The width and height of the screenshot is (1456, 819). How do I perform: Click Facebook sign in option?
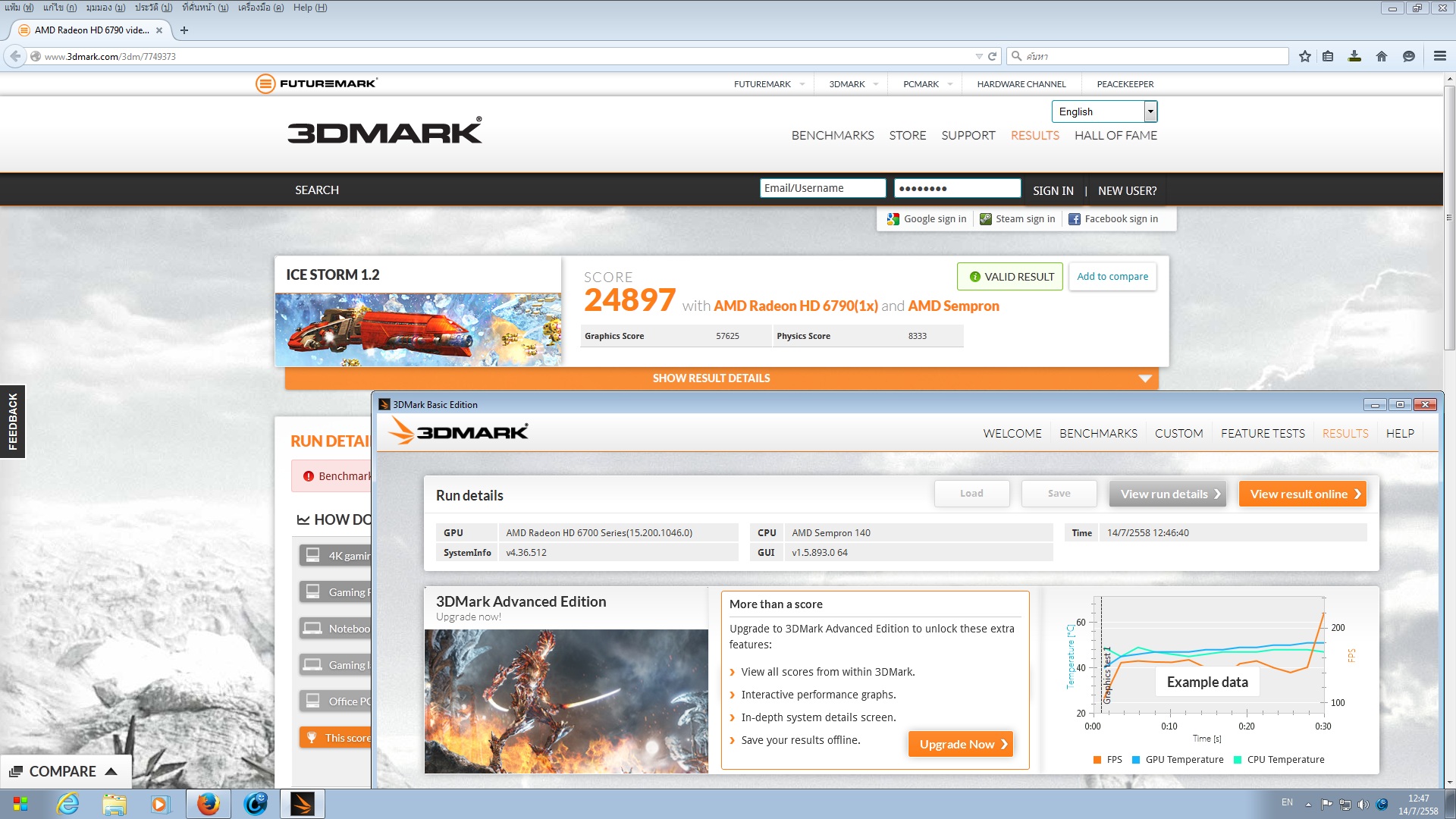point(1113,219)
